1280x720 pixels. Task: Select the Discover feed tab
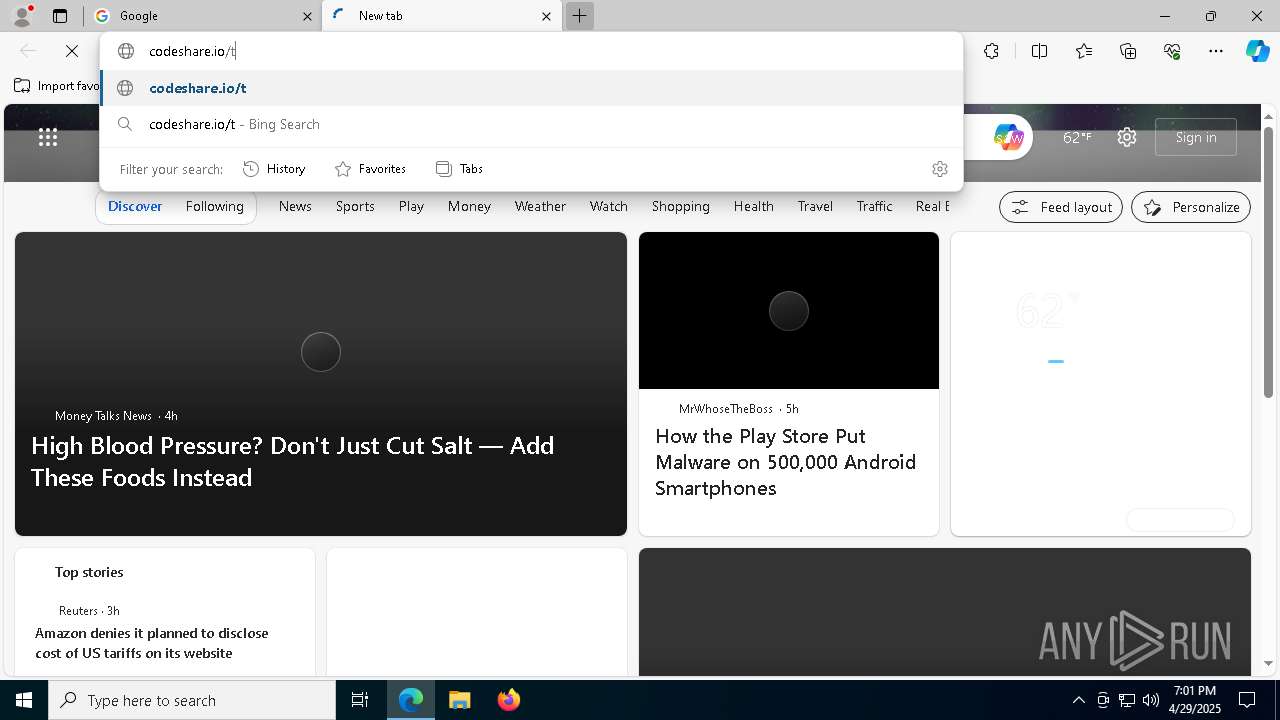(135, 206)
